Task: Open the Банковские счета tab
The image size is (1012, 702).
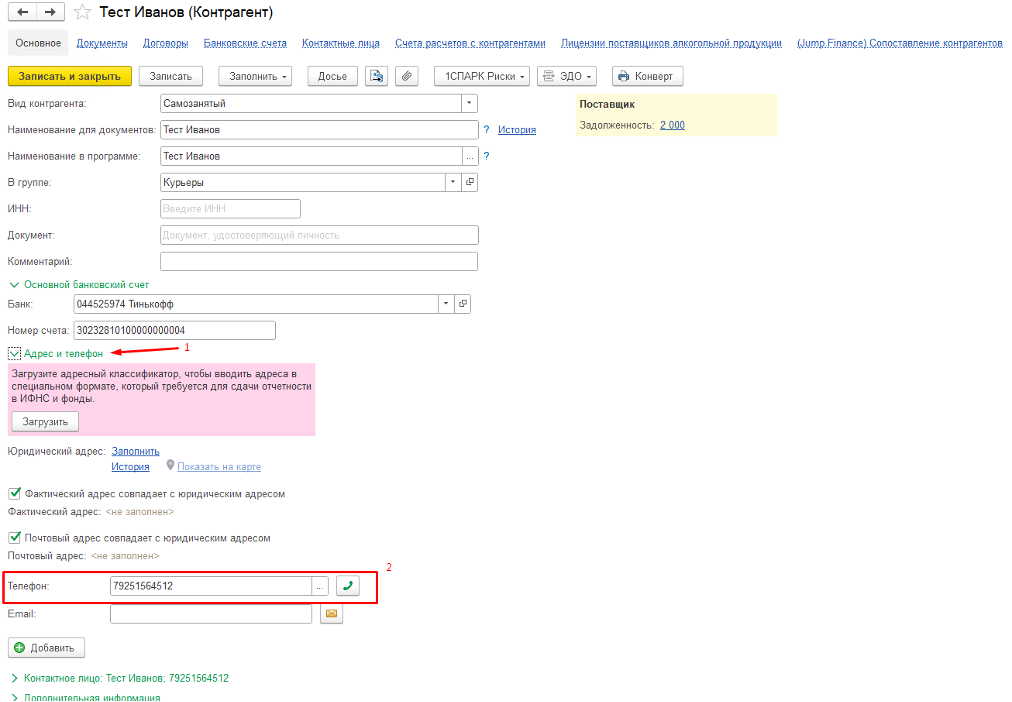Action: [245, 43]
